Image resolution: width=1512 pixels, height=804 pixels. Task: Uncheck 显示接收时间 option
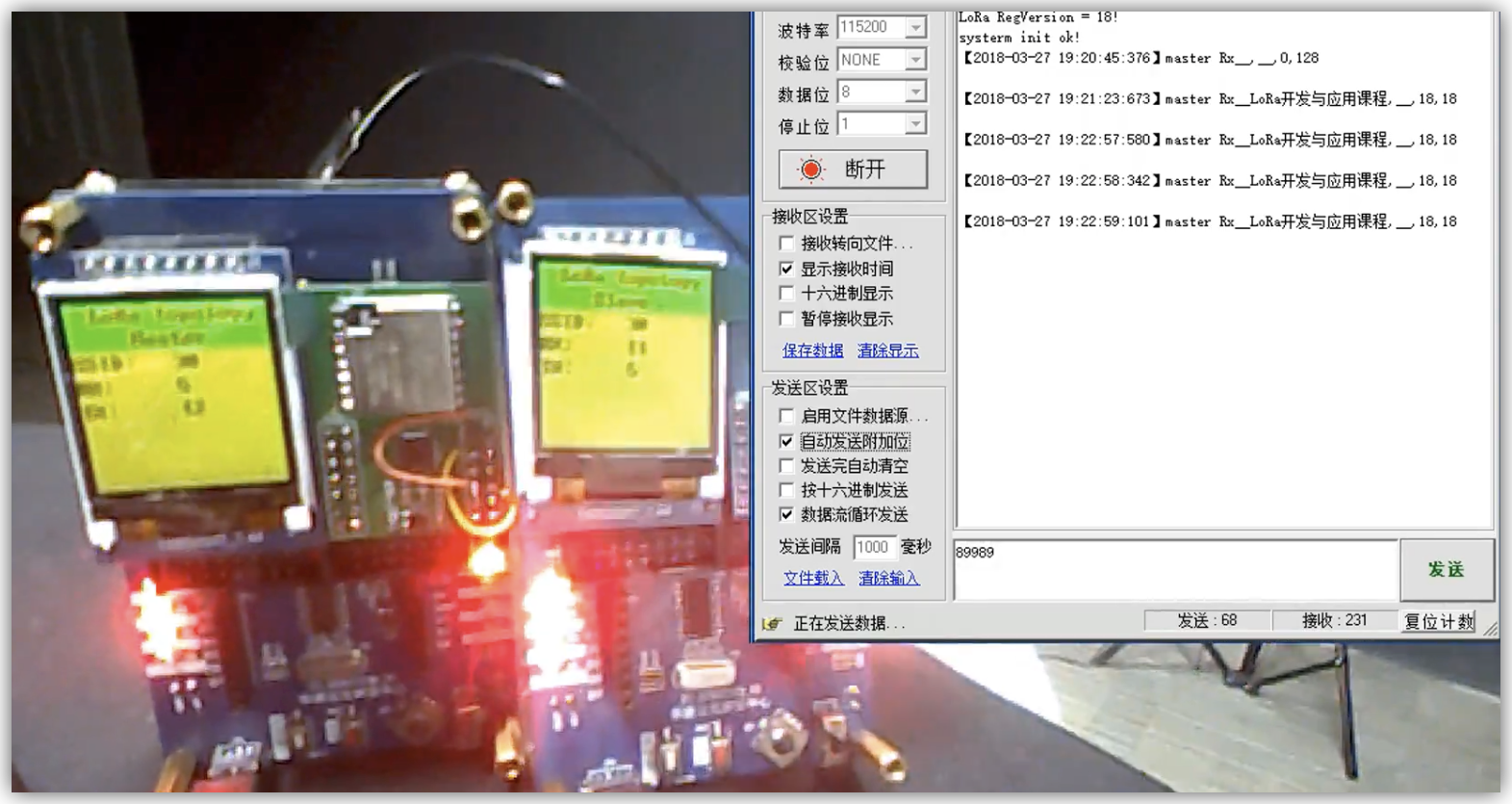786,269
